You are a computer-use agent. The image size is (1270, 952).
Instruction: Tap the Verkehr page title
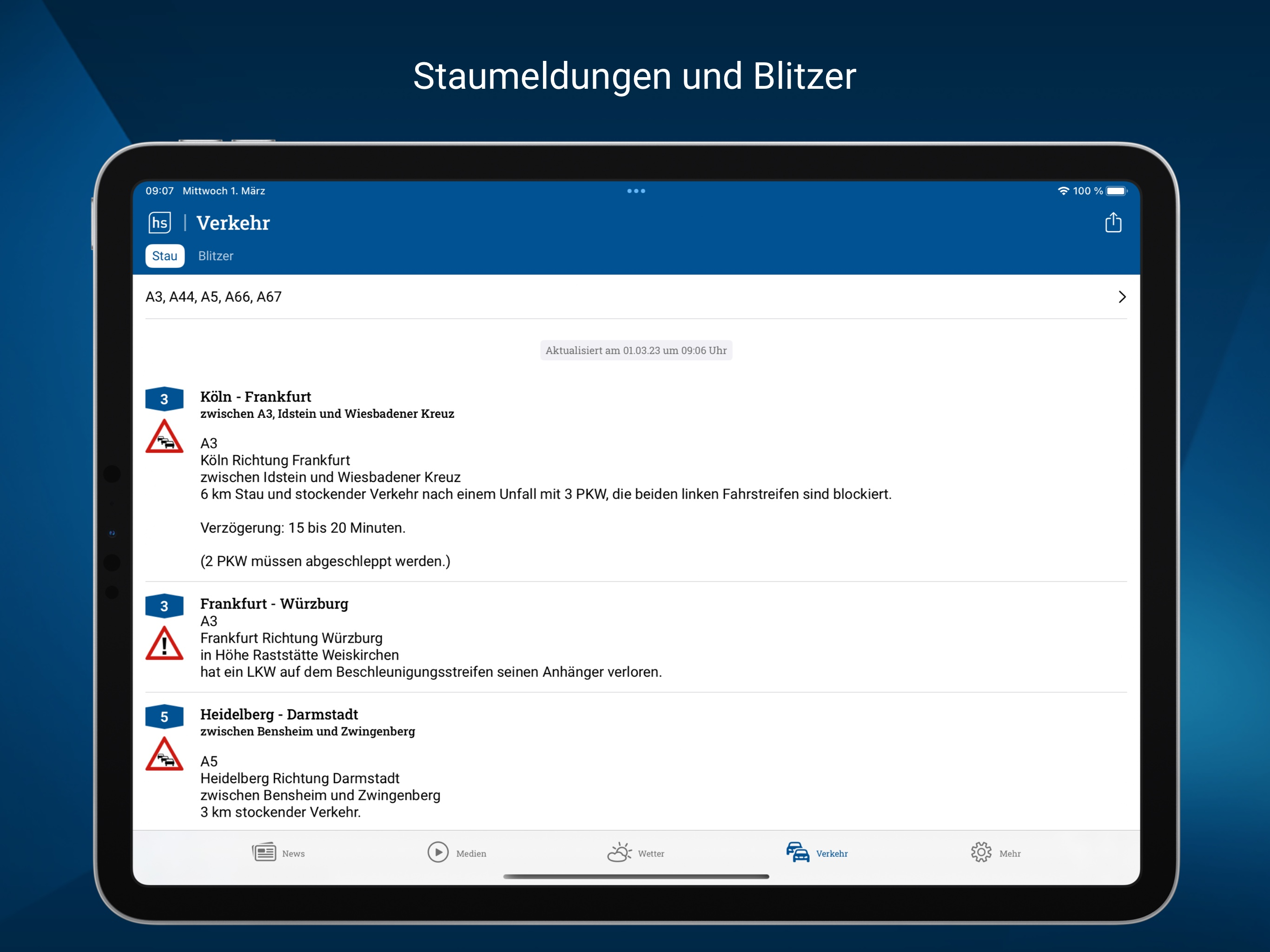(x=233, y=223)
